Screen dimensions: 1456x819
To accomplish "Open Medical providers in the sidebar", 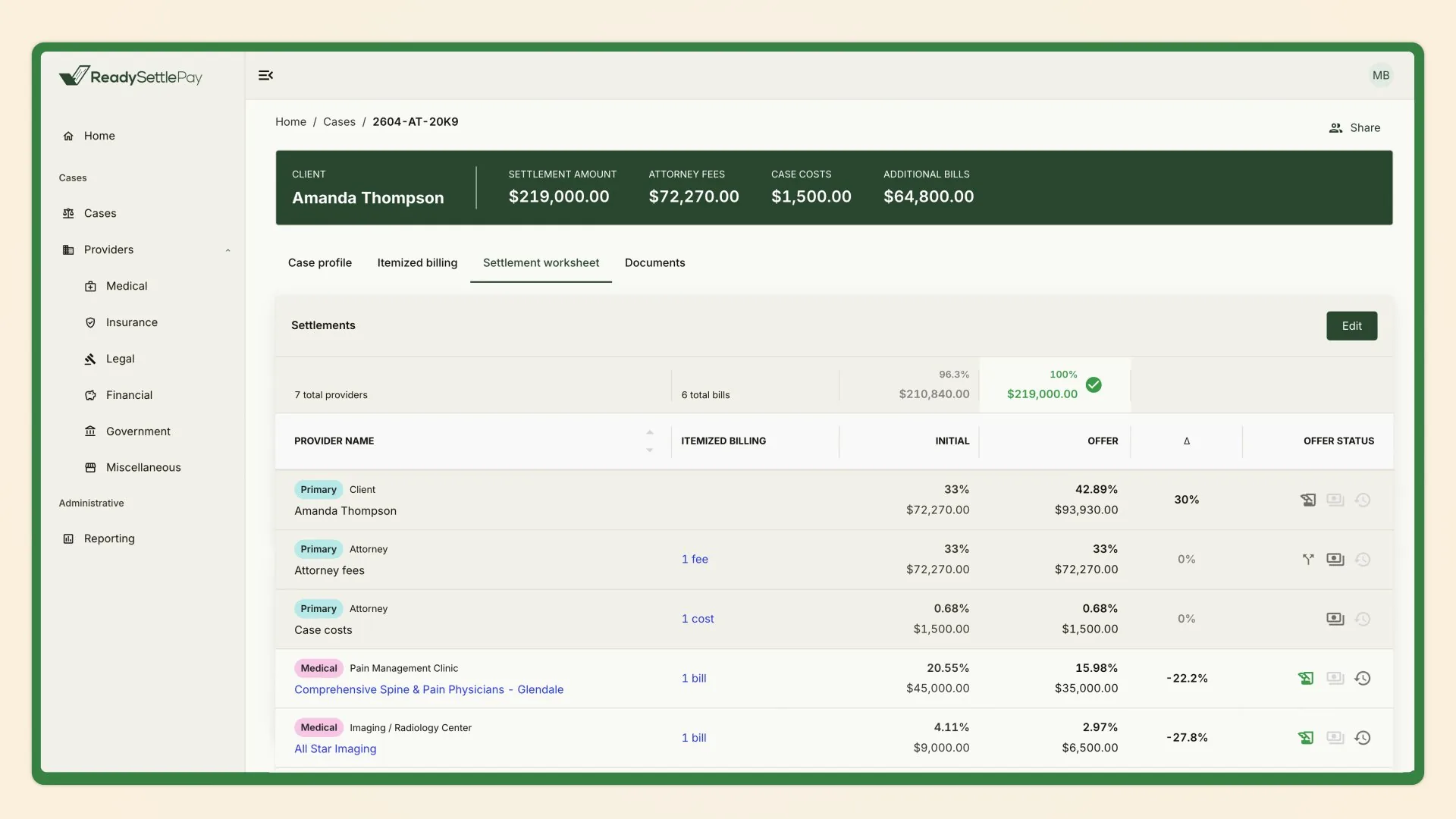I will tap(127, 286).
